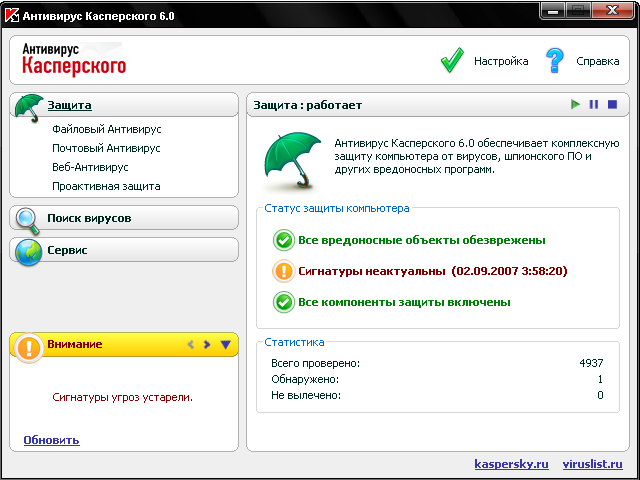
Task: Show previous notification with left arrow
Action: pos(190,344)
